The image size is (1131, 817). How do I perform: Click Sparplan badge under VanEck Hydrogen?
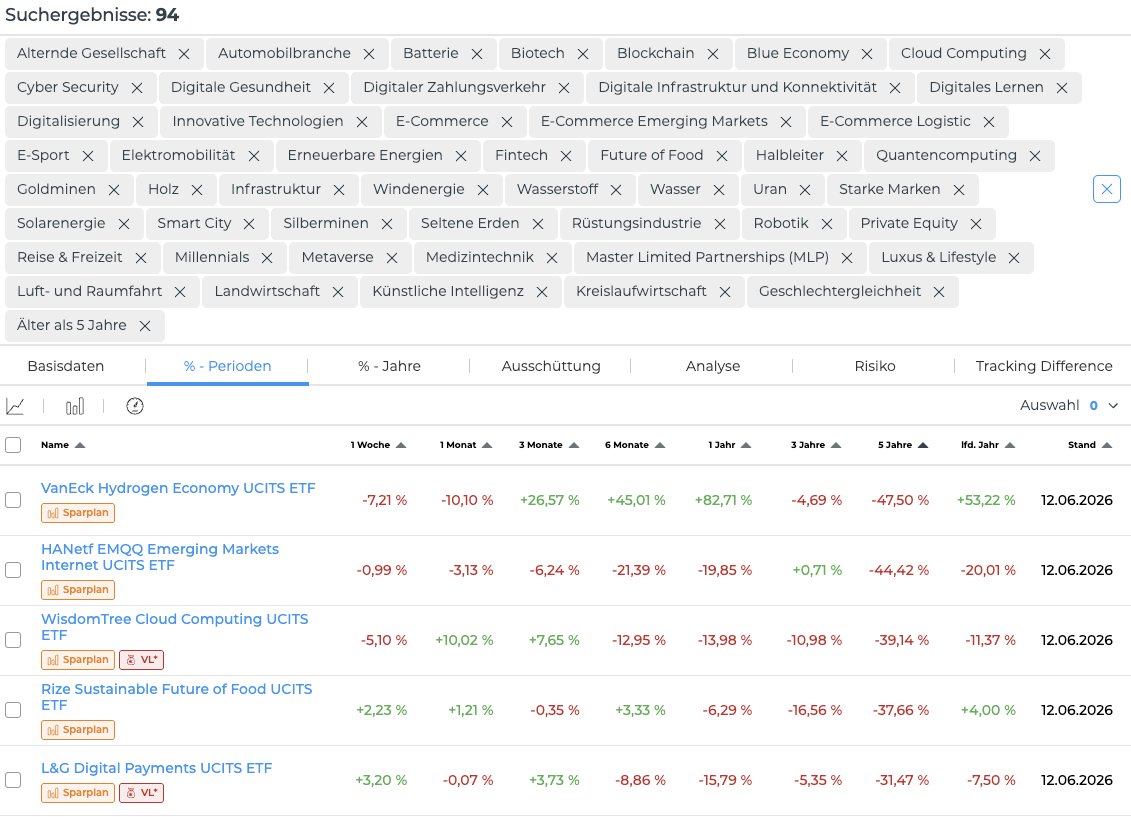[78, 513]
